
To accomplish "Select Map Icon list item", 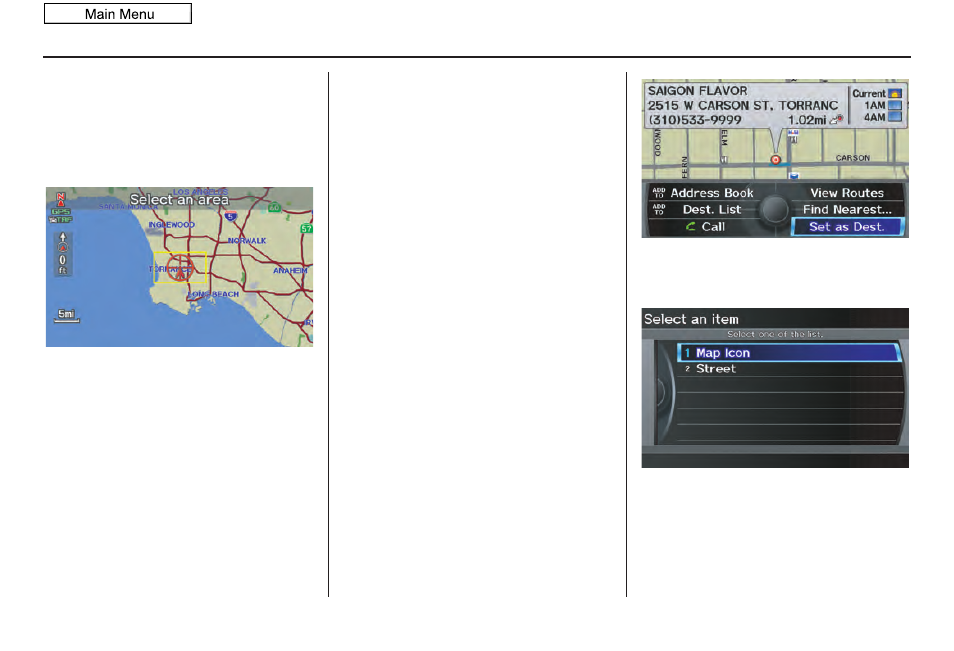I will 789,353.
